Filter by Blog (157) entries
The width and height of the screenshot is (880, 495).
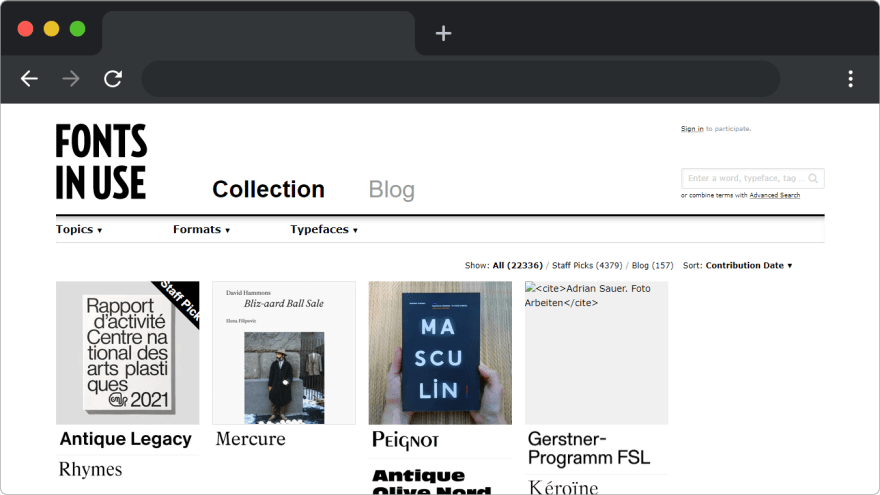[652, 265]
